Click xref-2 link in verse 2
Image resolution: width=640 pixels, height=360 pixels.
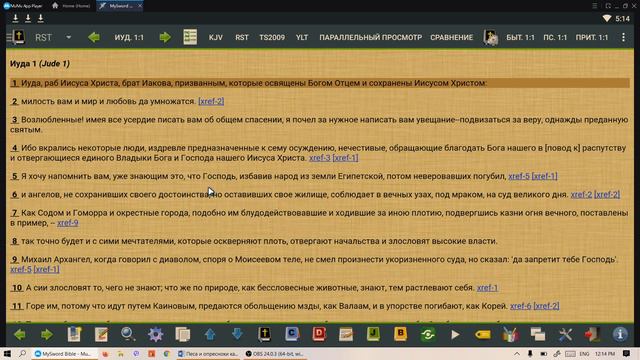pos(211,101)
